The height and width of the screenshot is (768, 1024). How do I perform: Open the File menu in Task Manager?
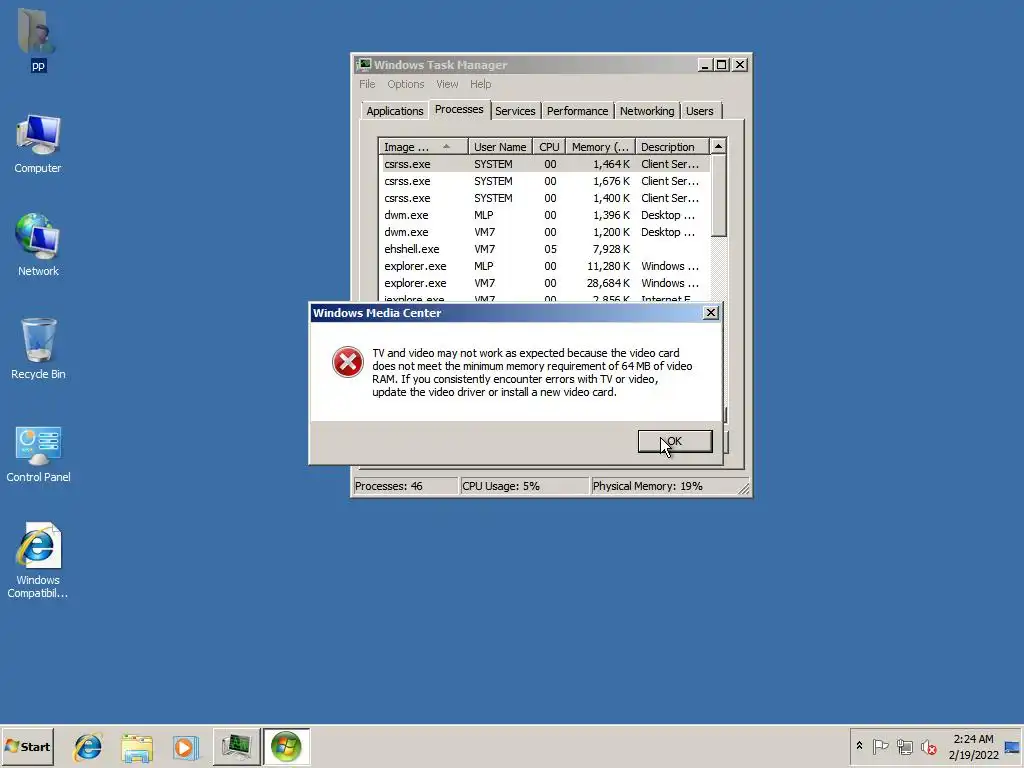(367, 84)
